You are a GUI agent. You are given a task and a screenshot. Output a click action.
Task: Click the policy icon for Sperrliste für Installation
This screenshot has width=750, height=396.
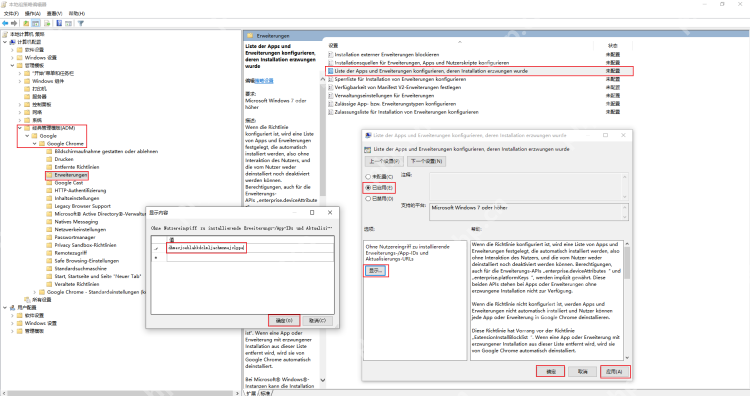(x=330, y=79)
